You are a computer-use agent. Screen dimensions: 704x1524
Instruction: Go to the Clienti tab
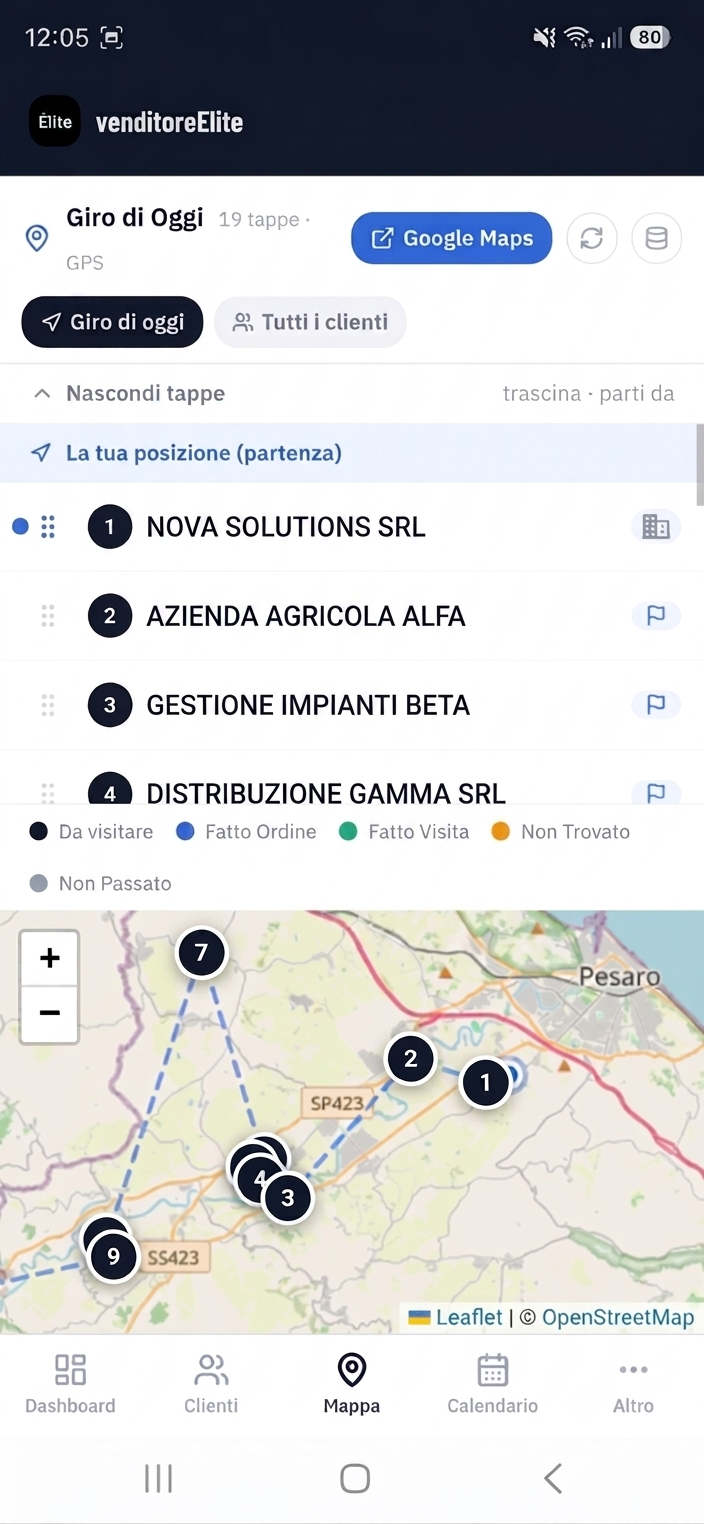211,1384
